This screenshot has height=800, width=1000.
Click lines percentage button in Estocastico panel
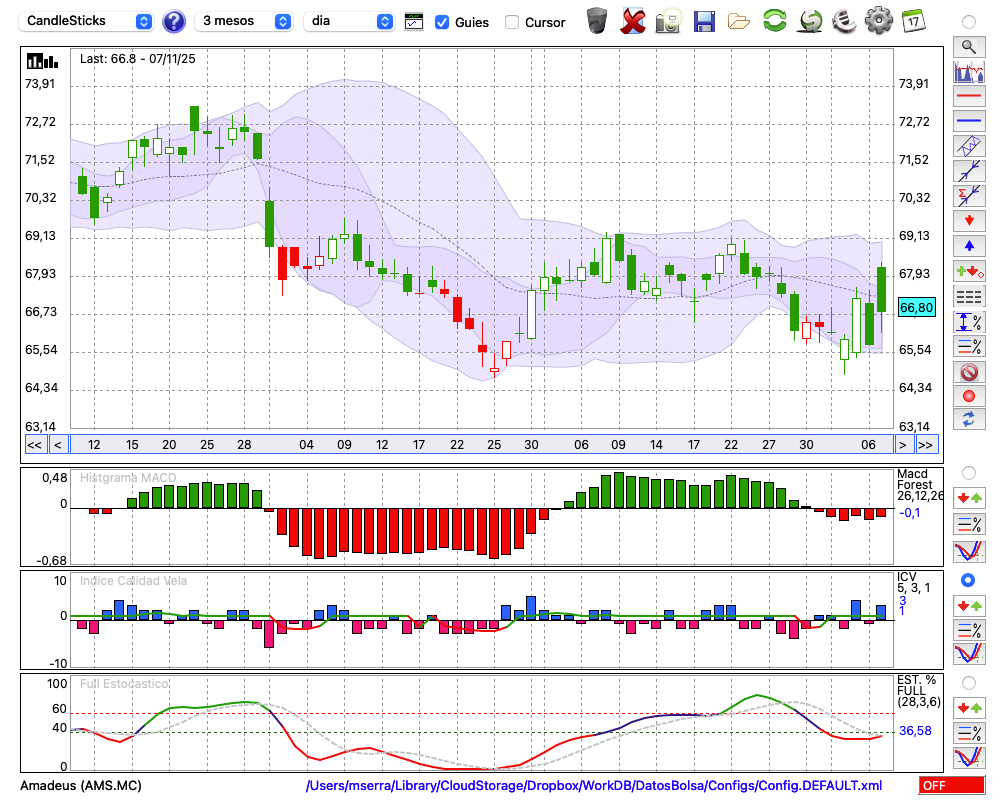pyautogui.click(x=969, y=733)
